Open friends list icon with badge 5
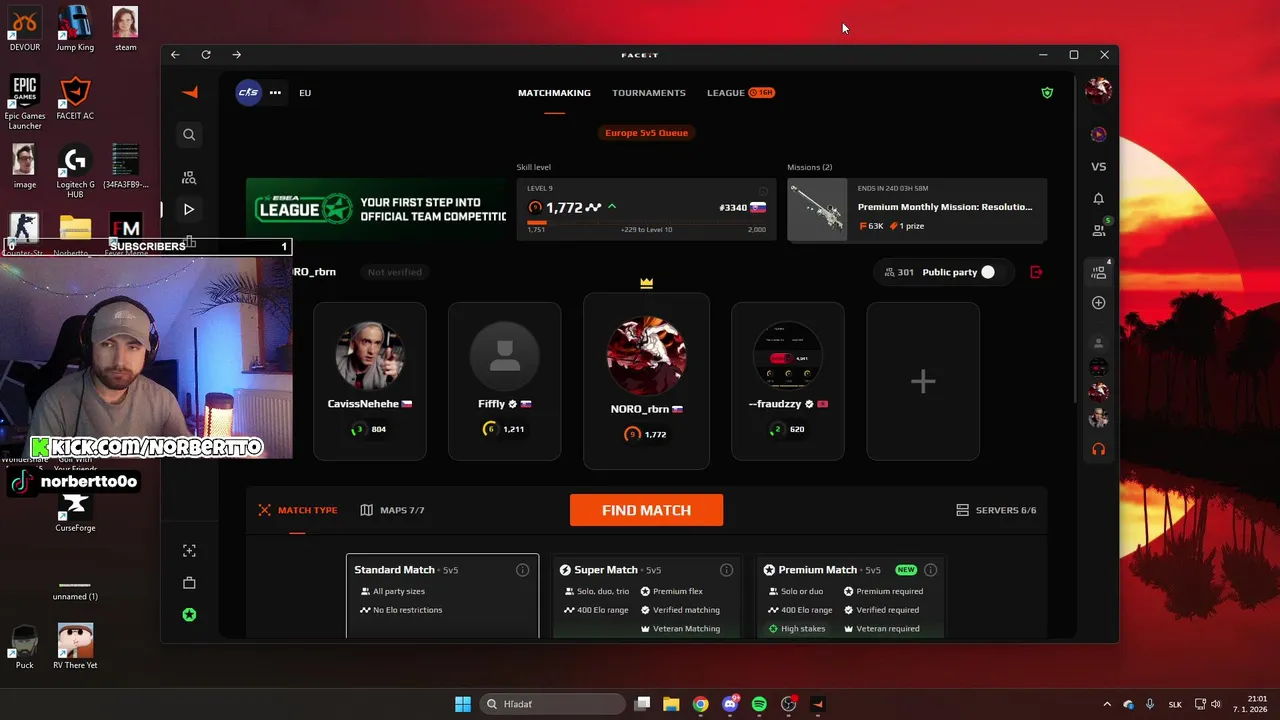The height and width of the screenshot is (720, 1280). [1099, 229]
